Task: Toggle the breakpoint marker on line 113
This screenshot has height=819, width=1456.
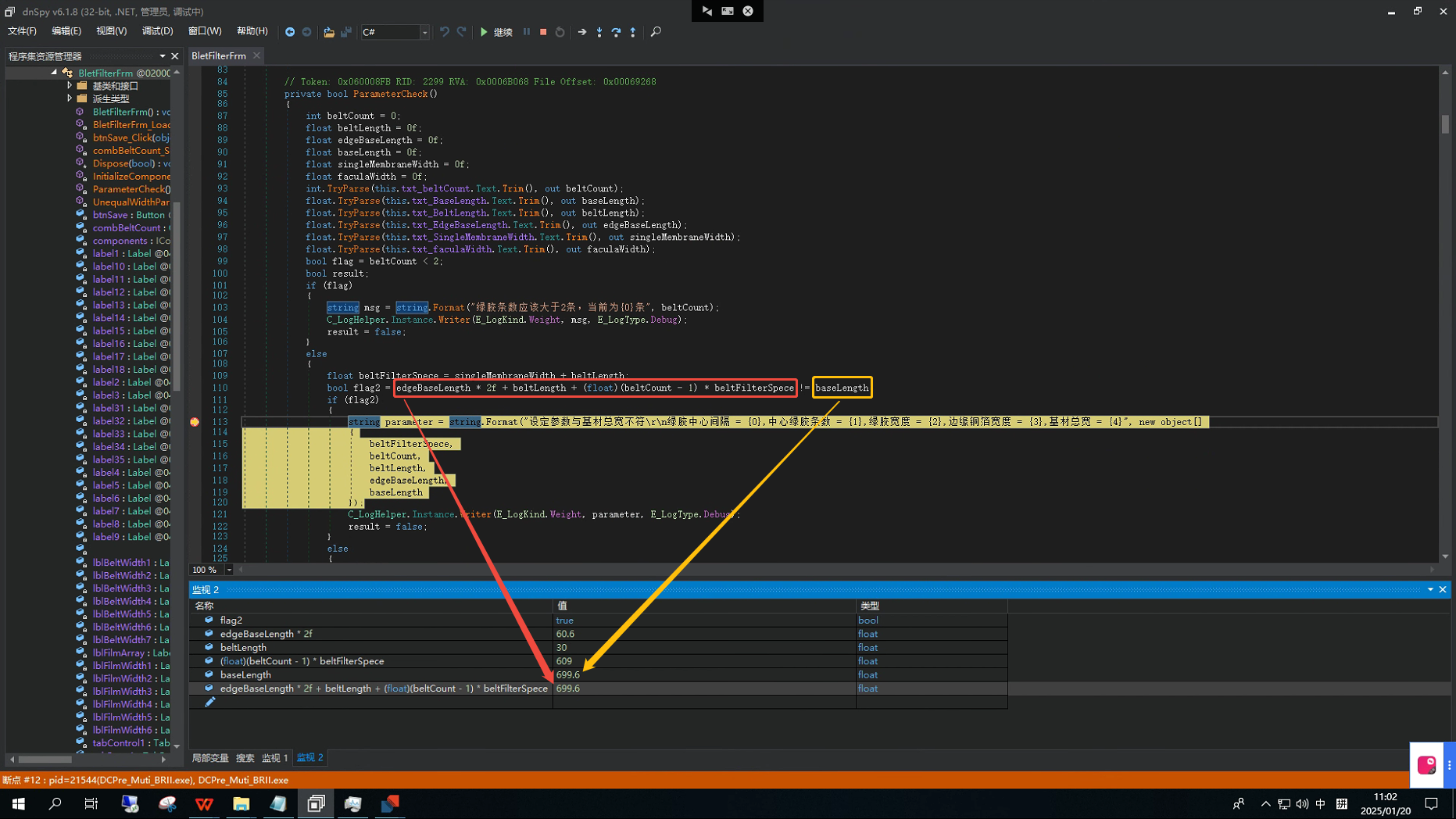Action: pyautogui.click(x=195, y=422)
